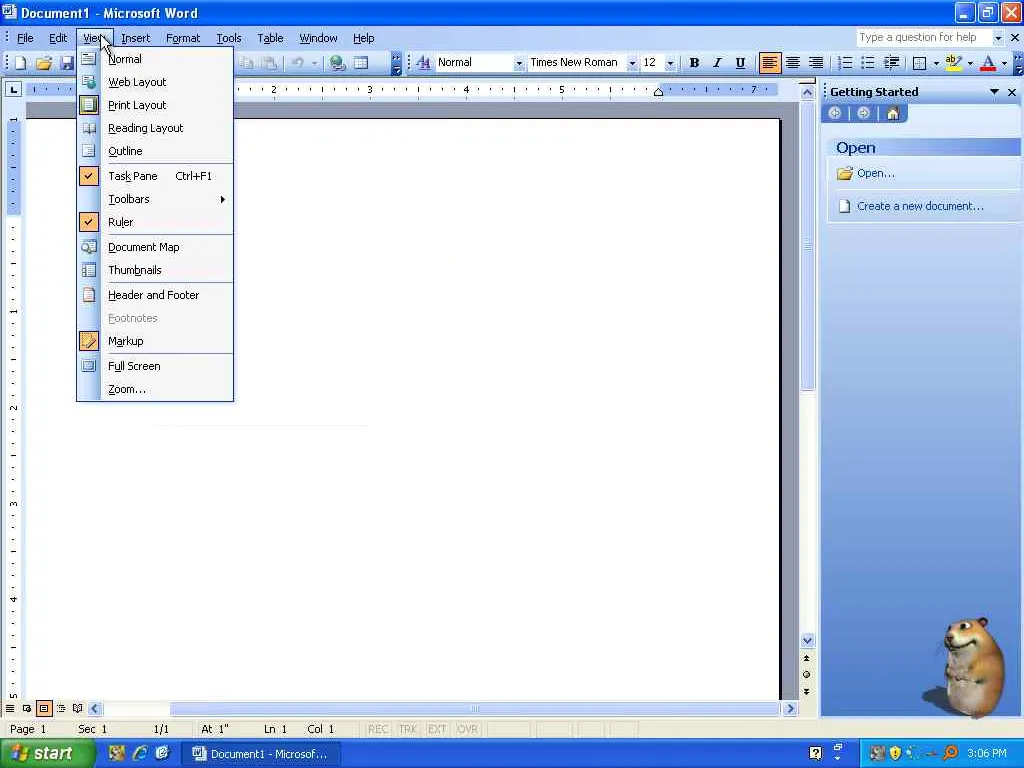Uncheck Ruler in View menu
Screen dimensions: 1024x768
coord(155,222)
